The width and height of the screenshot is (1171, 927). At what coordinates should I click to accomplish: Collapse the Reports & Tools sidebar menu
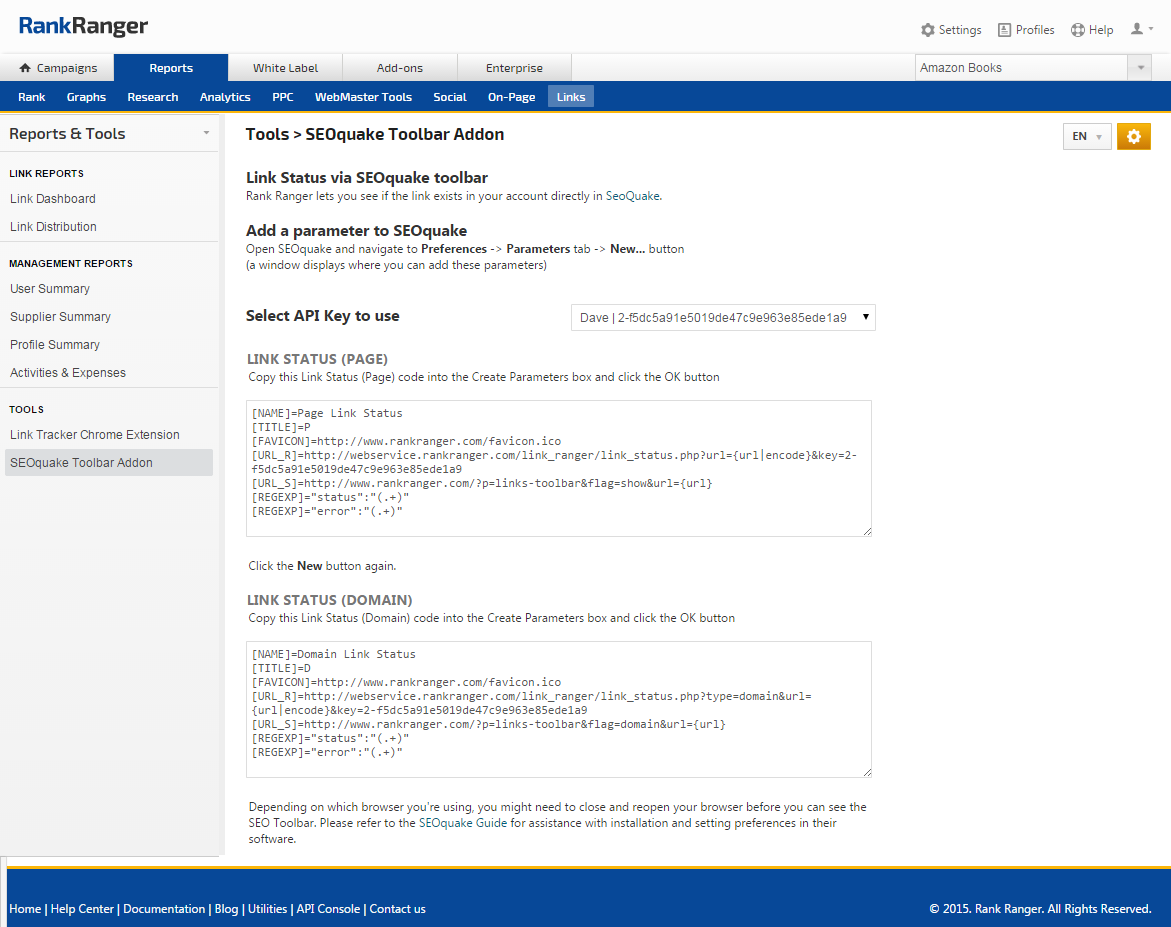(x=206, y=133)
